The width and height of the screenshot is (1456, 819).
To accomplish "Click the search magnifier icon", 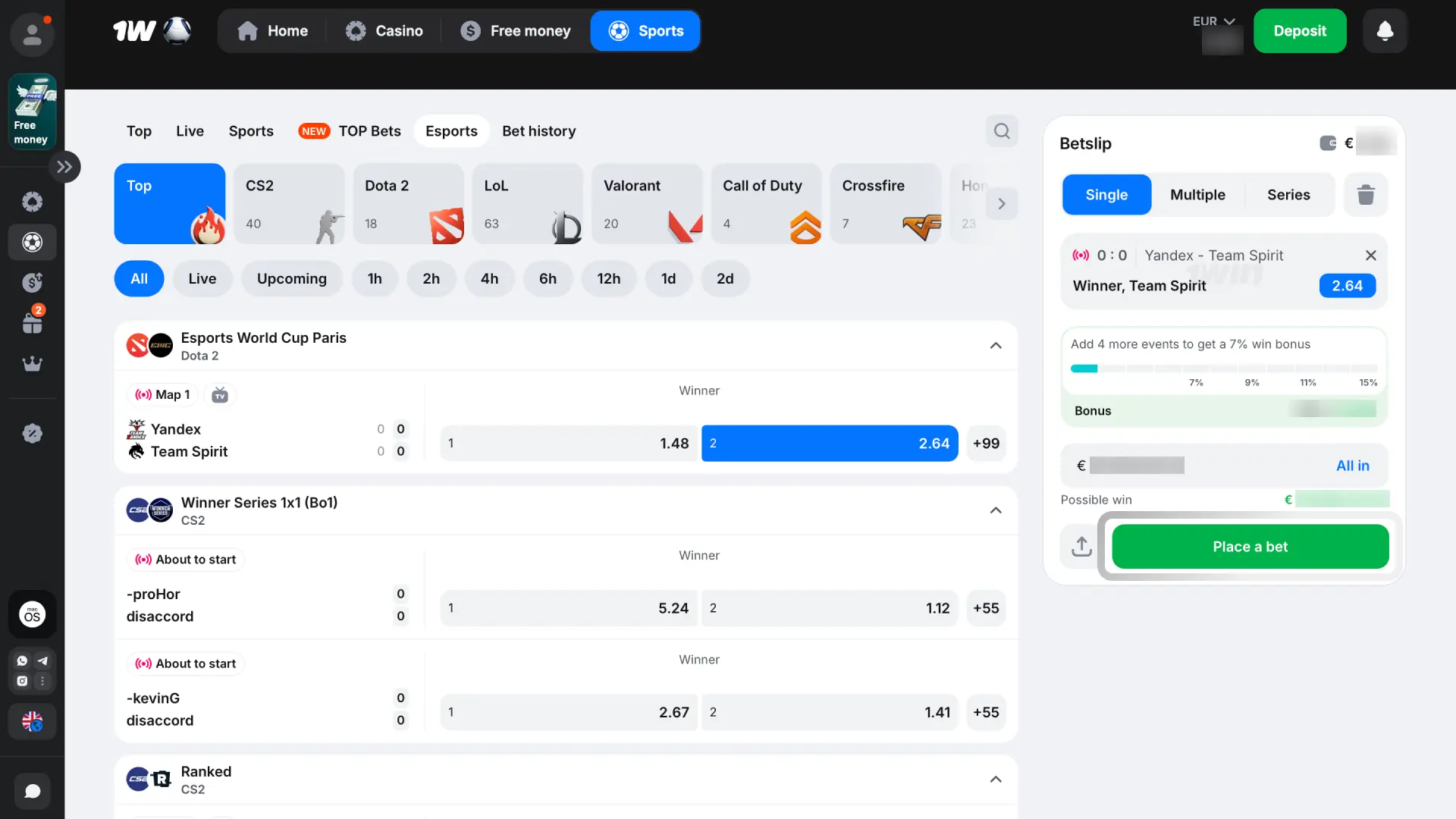I will 1002,131.
